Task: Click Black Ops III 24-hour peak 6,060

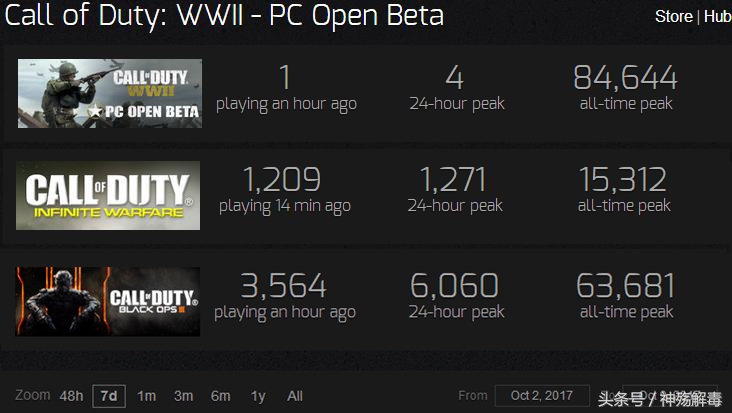Action: click(x=456, y=286)
